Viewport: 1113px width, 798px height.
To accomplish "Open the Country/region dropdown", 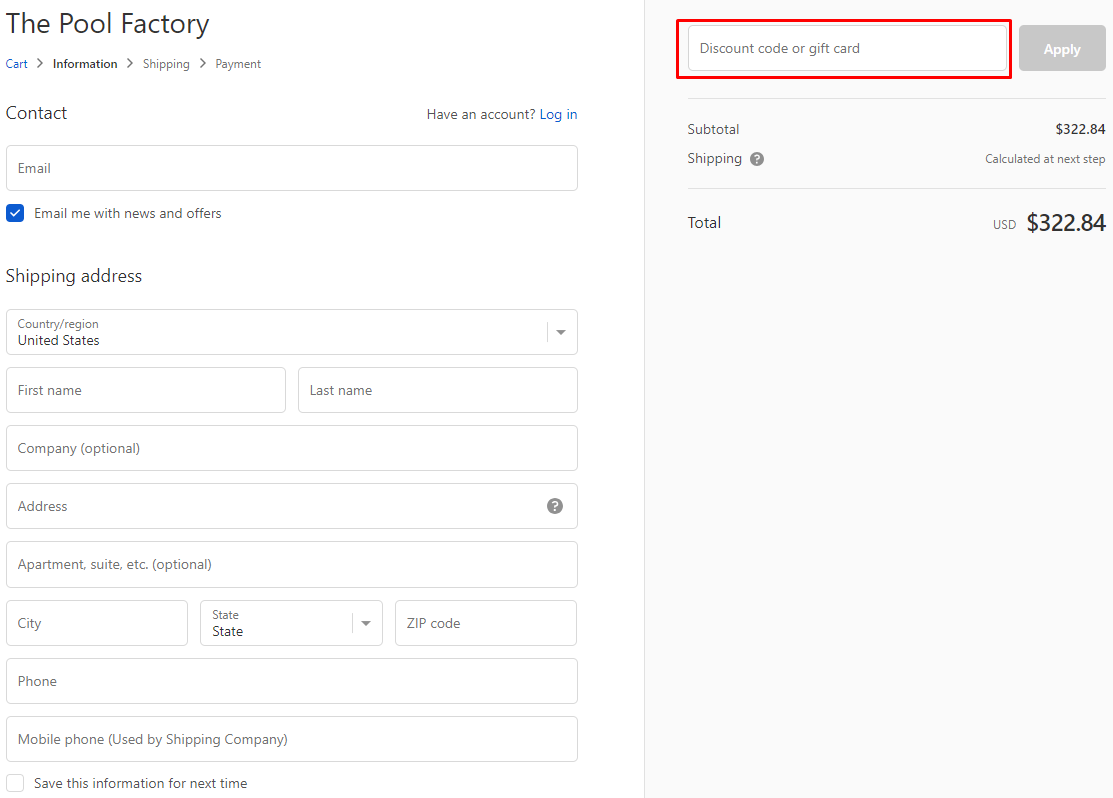I will pyautogui.click(x=291, y=332).
